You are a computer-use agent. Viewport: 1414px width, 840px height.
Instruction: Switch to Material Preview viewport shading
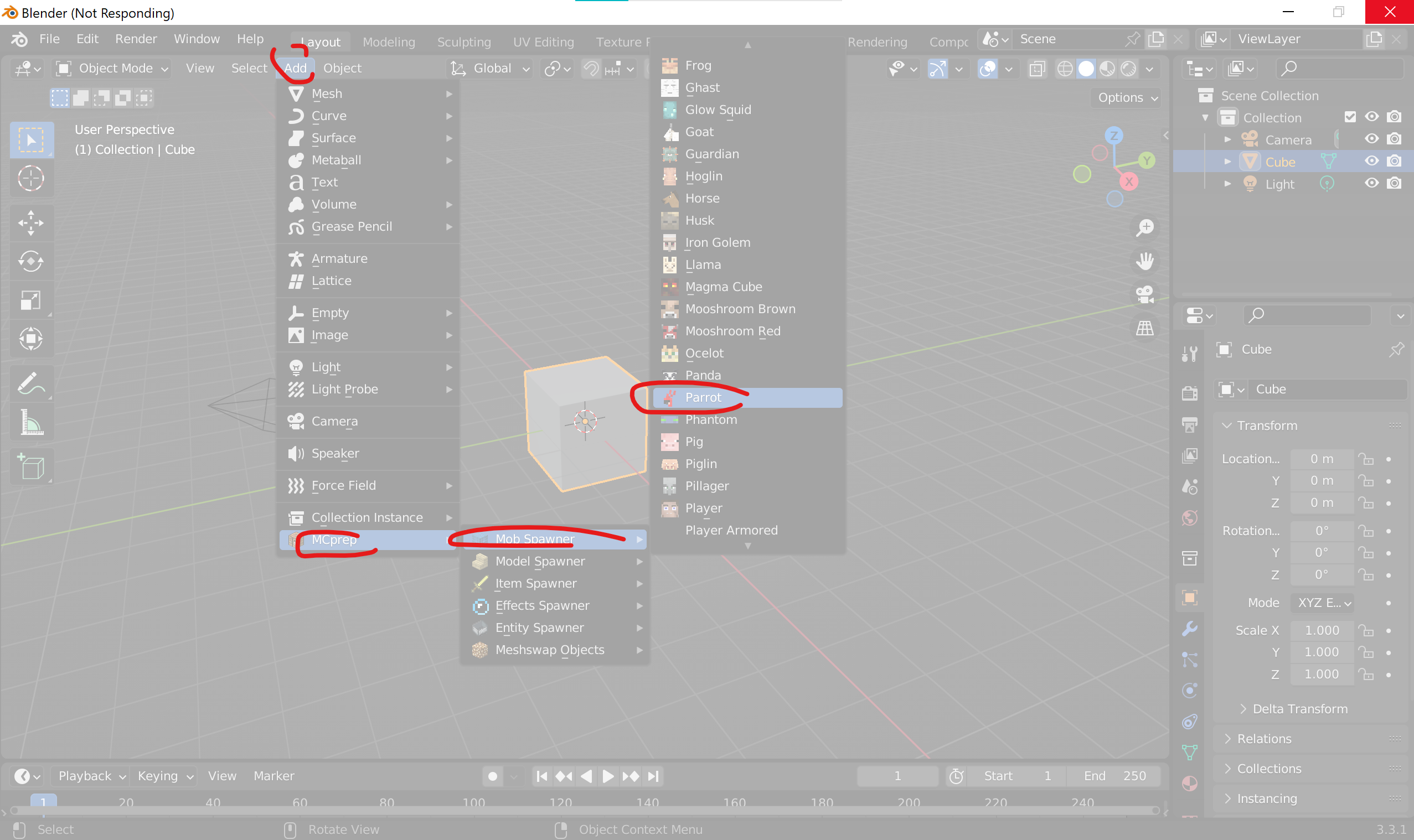[x=1107, y=69]
